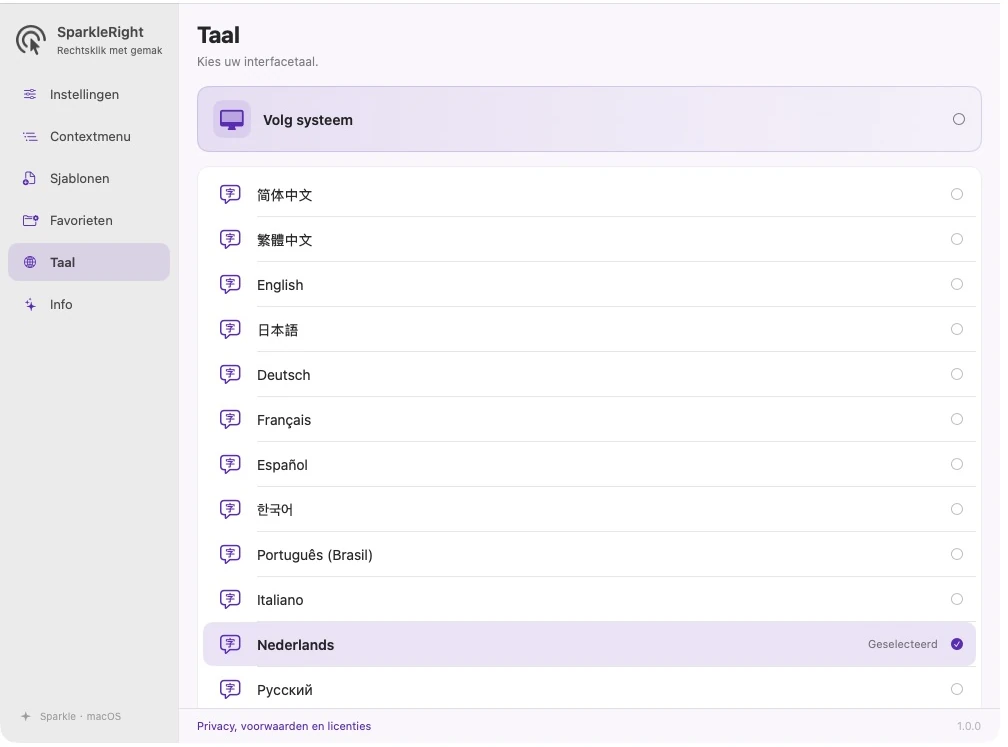Click the language icon beside 简体中文

pos(230,194)
